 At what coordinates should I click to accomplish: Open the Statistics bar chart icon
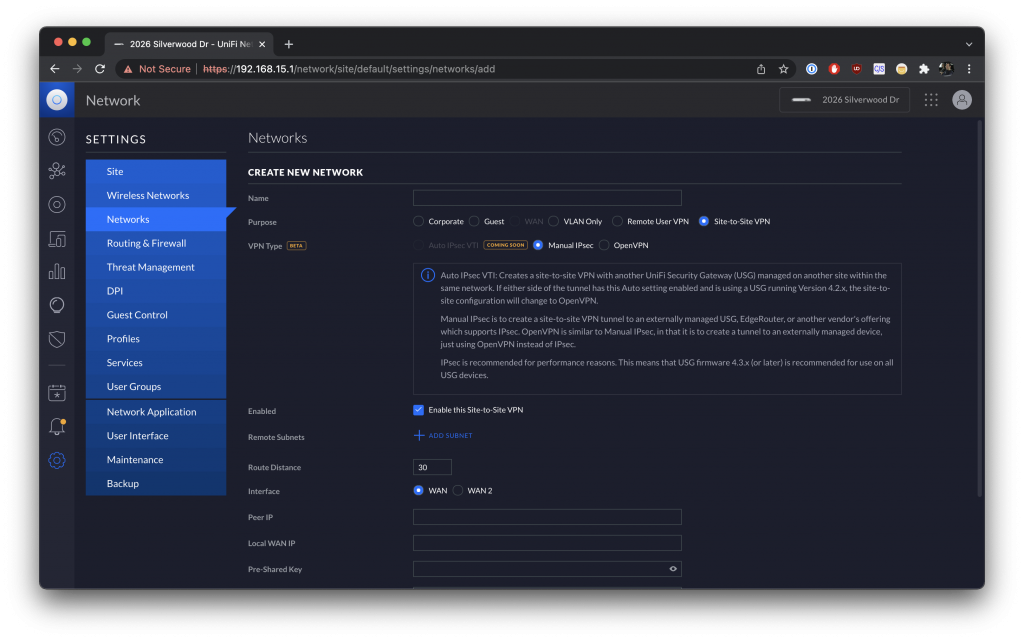pos(57,272)
